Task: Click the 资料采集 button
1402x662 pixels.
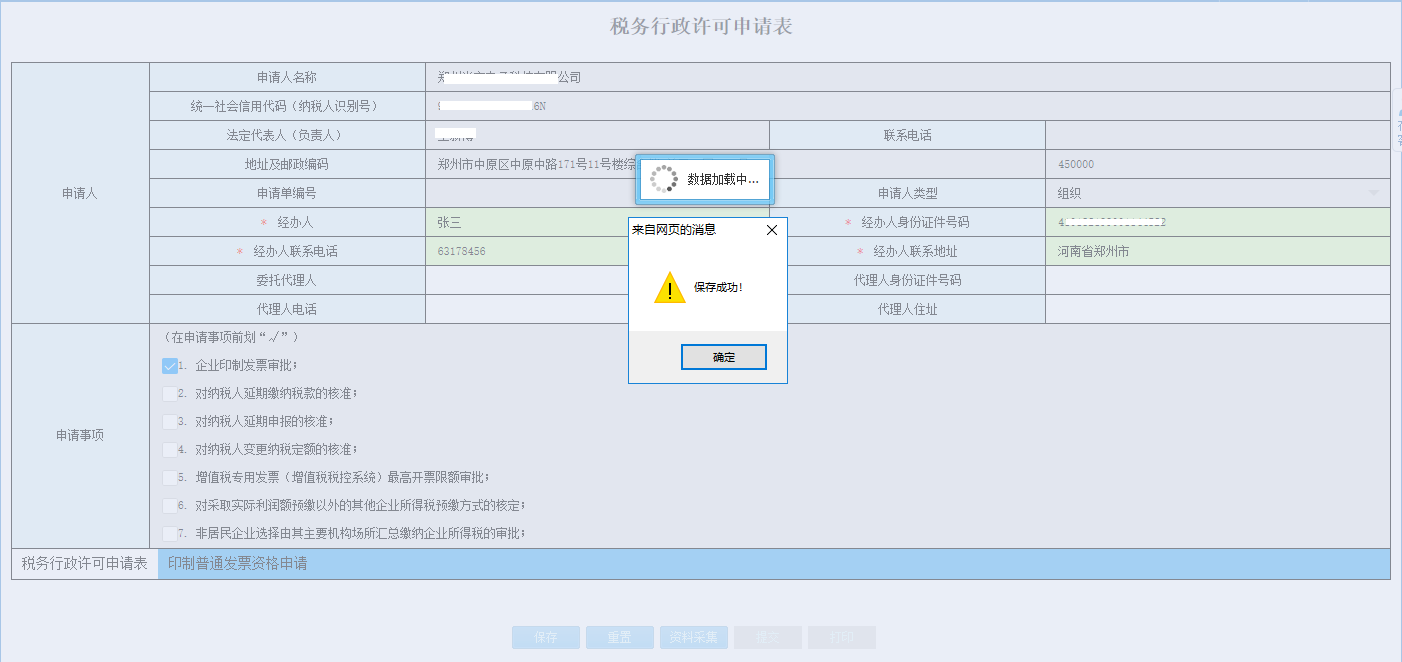Action: (x=693, y=637)
